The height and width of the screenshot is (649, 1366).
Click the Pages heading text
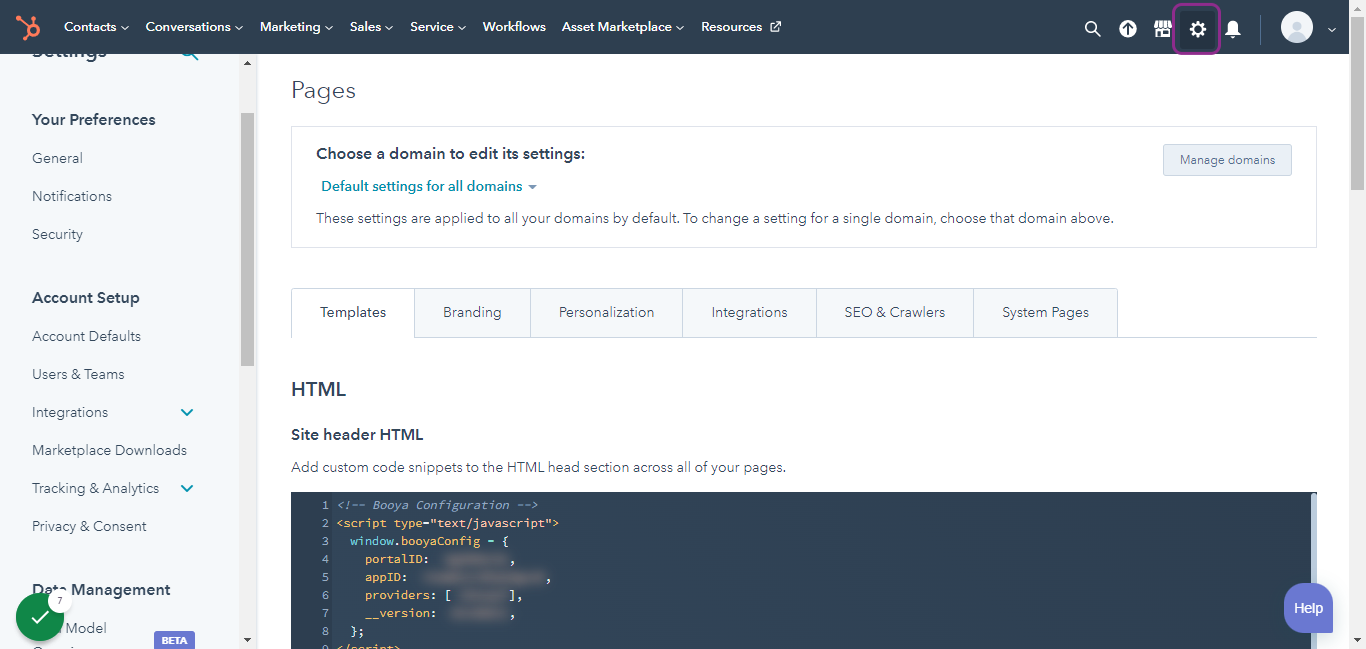323,90
